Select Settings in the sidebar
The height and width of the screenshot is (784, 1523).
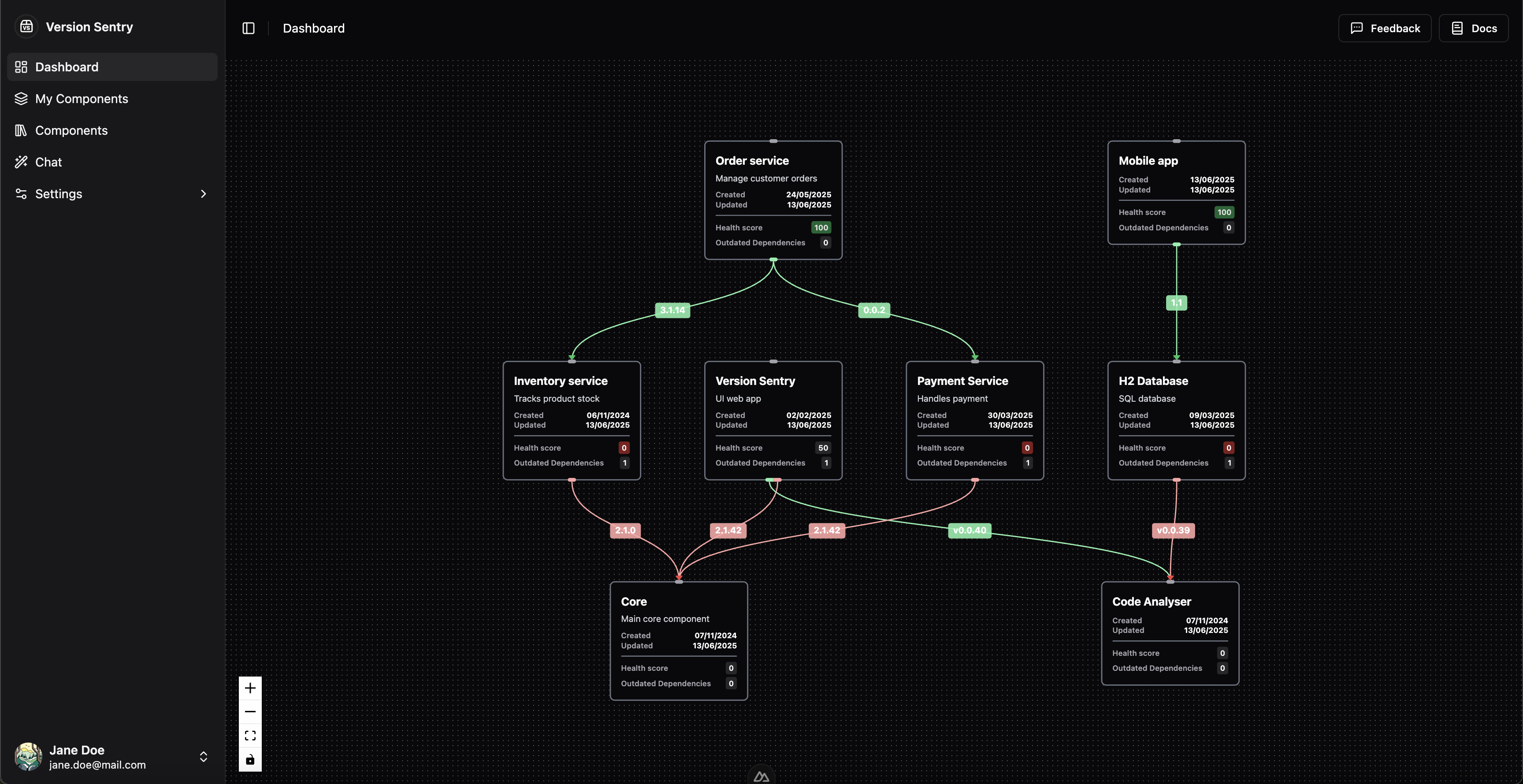(112, 194)
